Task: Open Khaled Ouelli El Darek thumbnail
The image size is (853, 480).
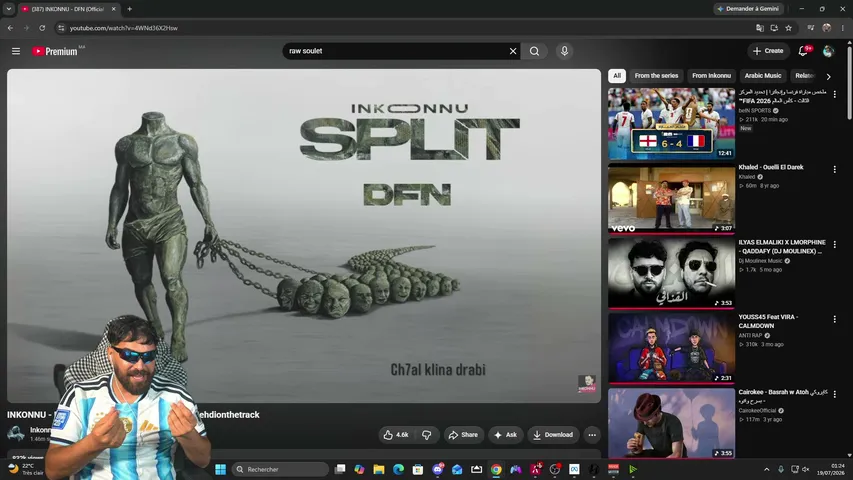Action: coord(671,199)
